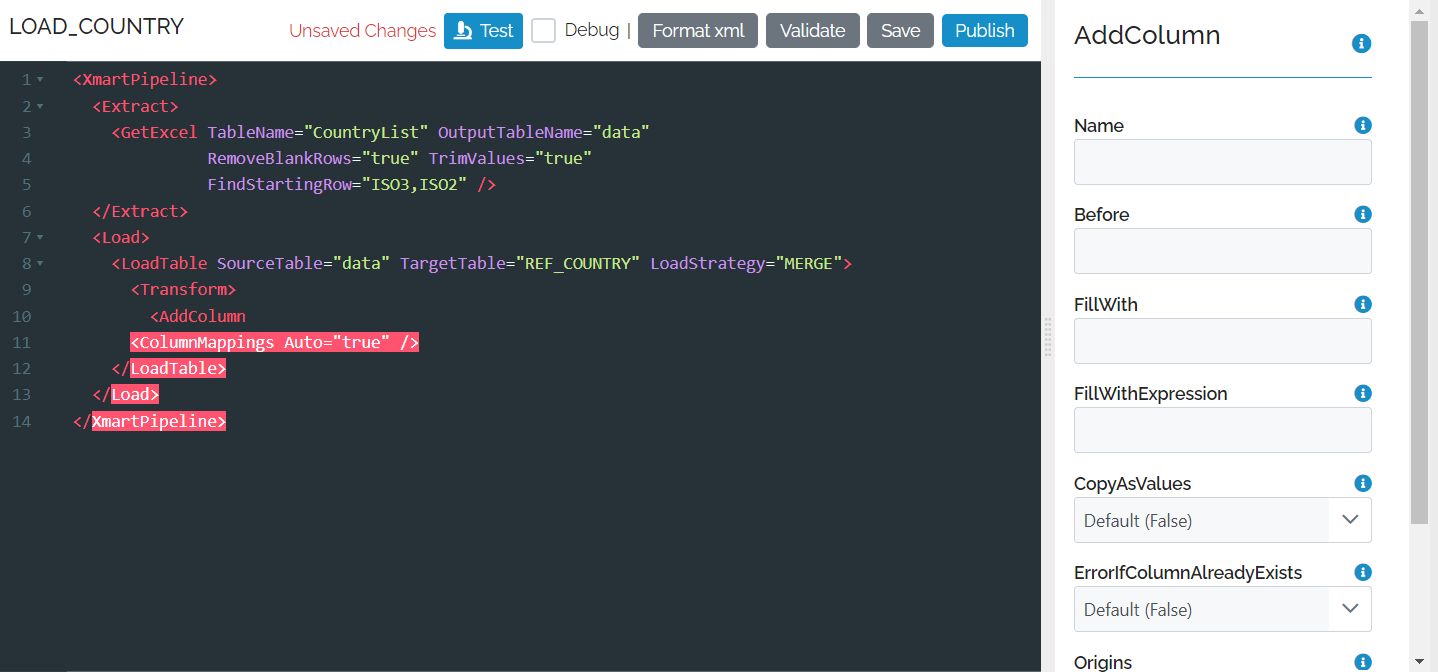Show info for FillWithExpression field
This screenshot has width=1438, height=672.
[x=1362, y=394]
